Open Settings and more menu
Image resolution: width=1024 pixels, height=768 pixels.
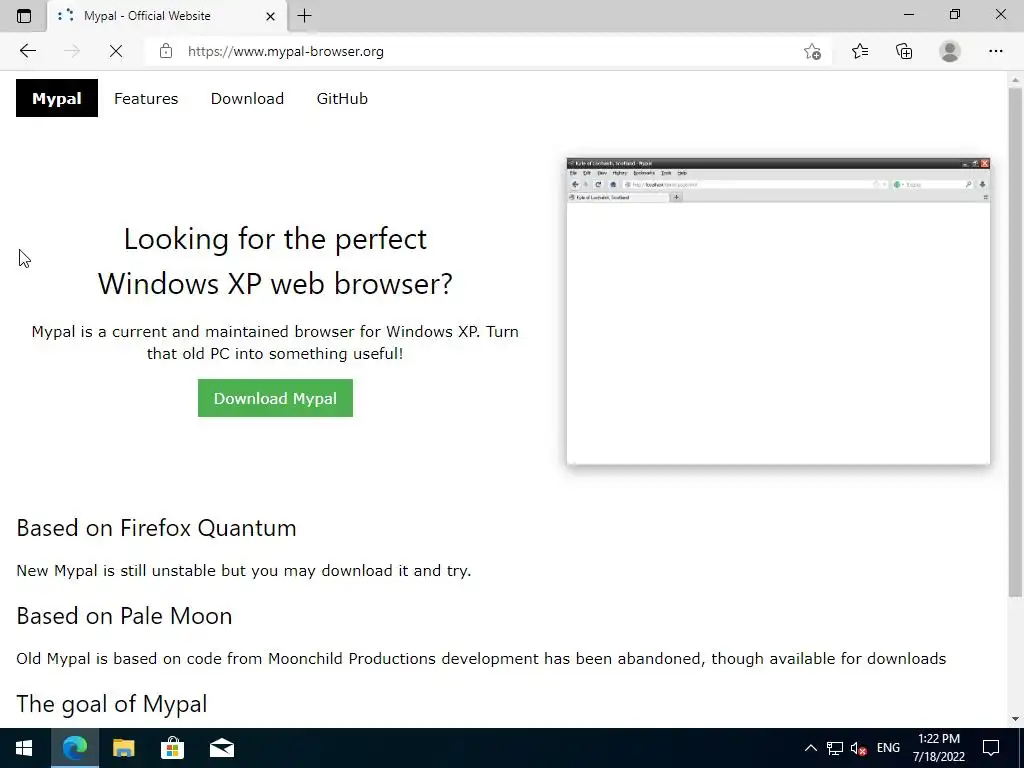pyautogui.click(x=995, y=51)
